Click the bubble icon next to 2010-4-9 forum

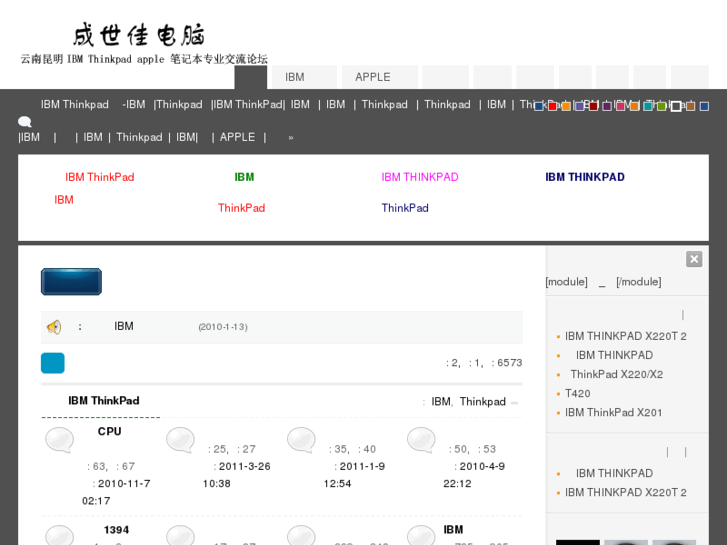(421, 440)
